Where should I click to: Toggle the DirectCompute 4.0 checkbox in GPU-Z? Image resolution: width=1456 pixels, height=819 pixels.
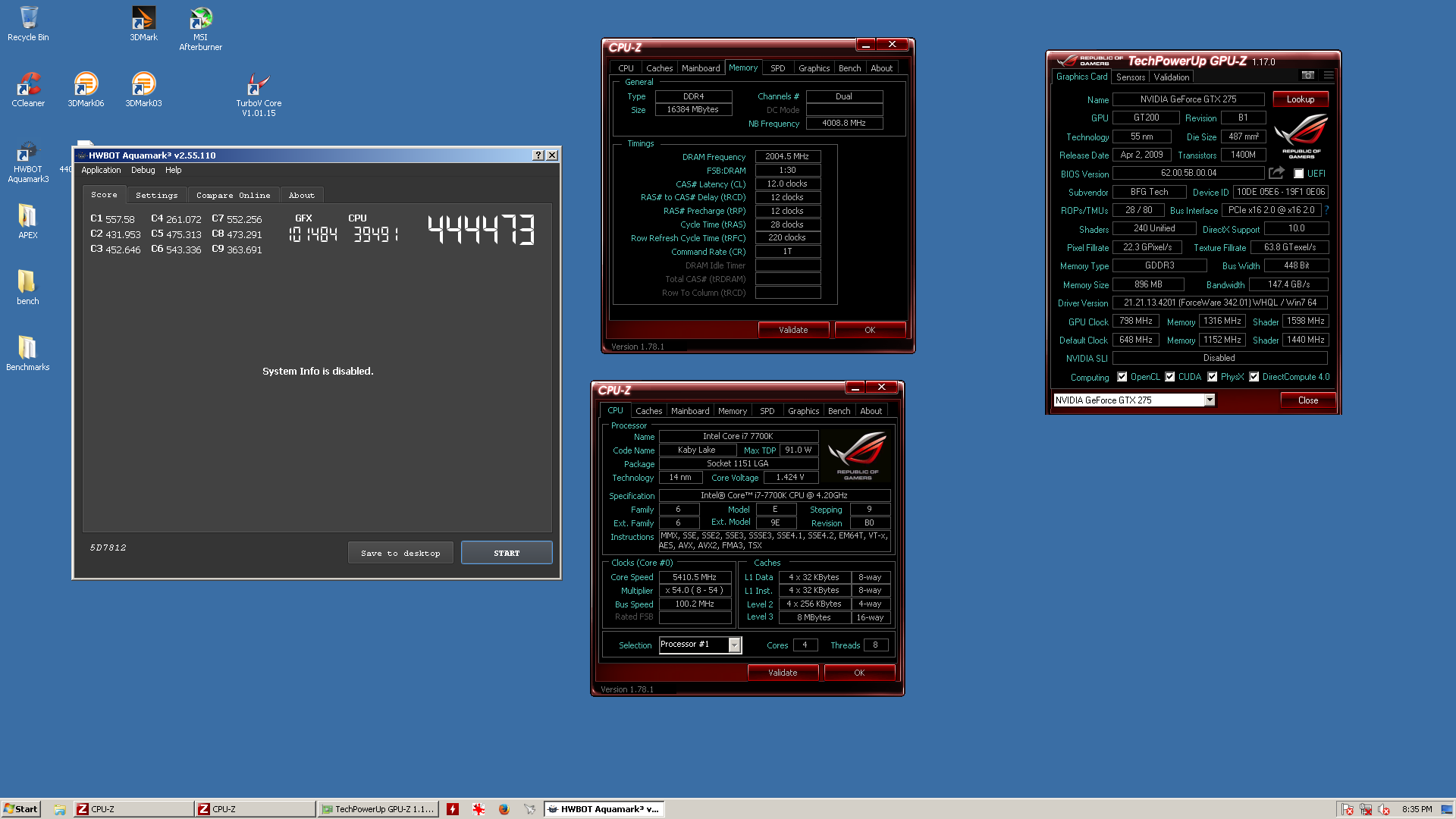(x=1254, y=377)
